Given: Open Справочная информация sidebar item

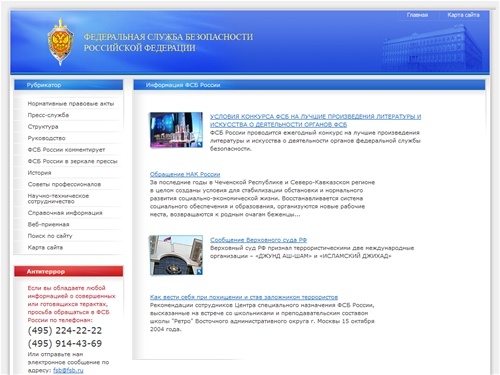Looking at the screenshot, I should tap(65, 213).
